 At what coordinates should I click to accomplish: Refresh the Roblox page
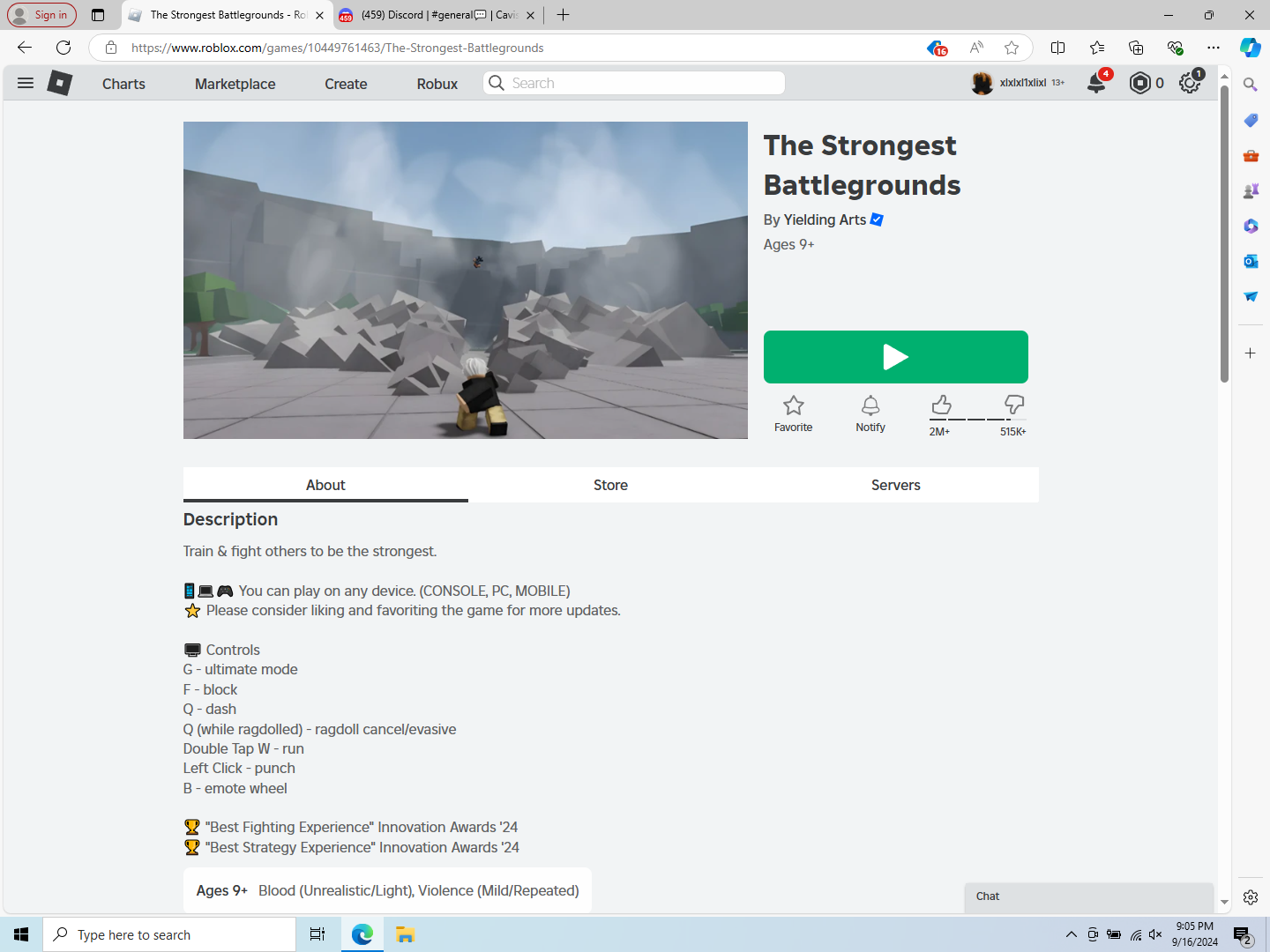pyautogui.click(x=63, y=48)
